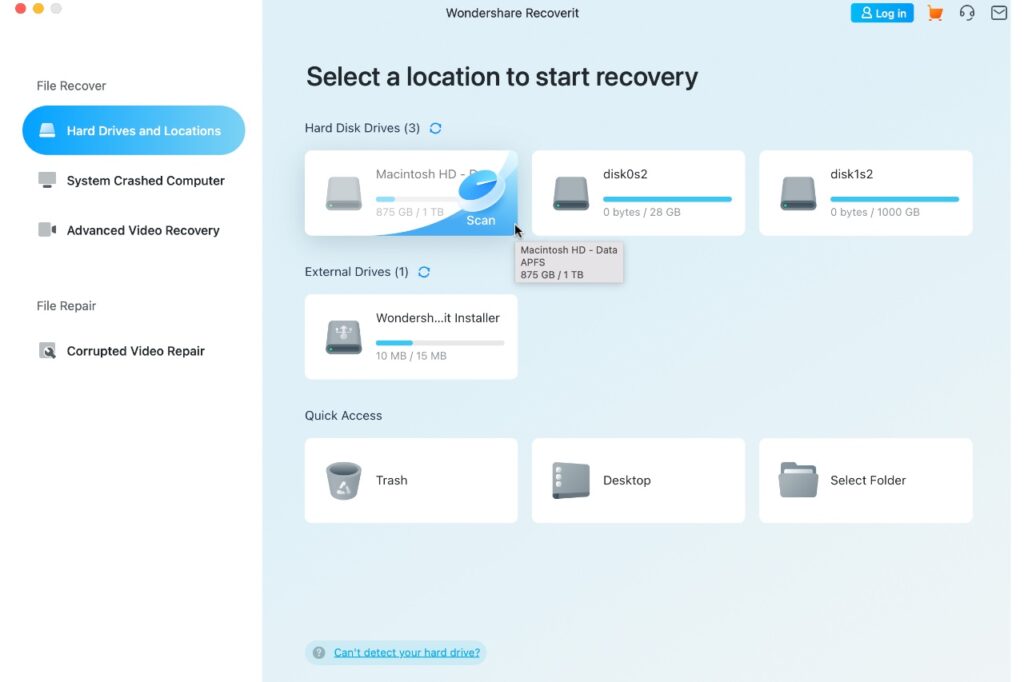
Task: Select the Wondersh...it Installer drive
Action: click(411, 336)
